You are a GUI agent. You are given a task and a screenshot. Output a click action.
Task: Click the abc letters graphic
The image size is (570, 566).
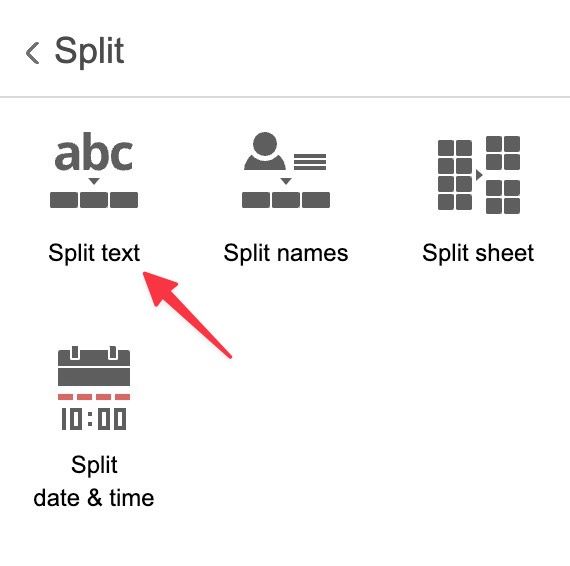(94, 152)
